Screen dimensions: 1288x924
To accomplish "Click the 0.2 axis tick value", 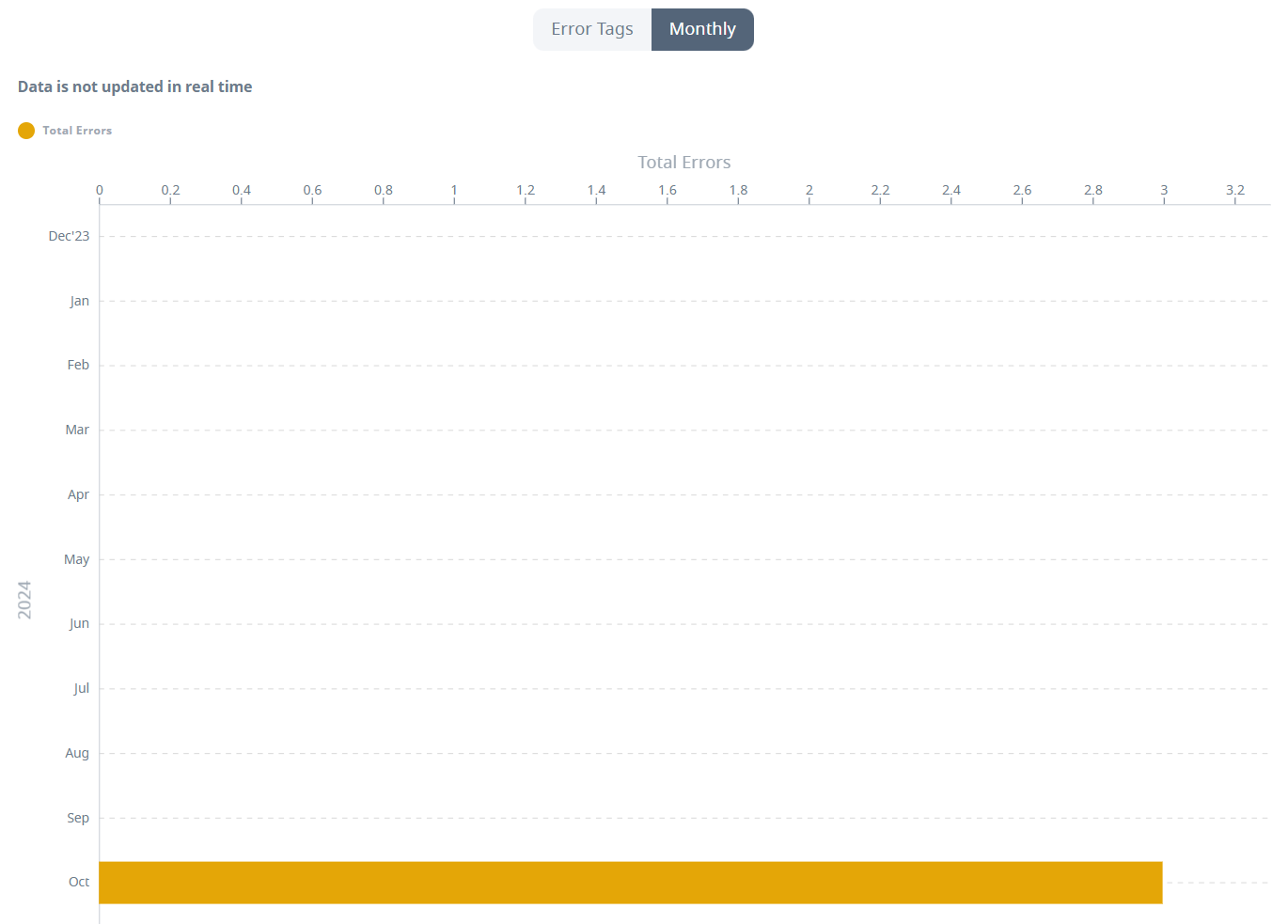I will (170, 190).
